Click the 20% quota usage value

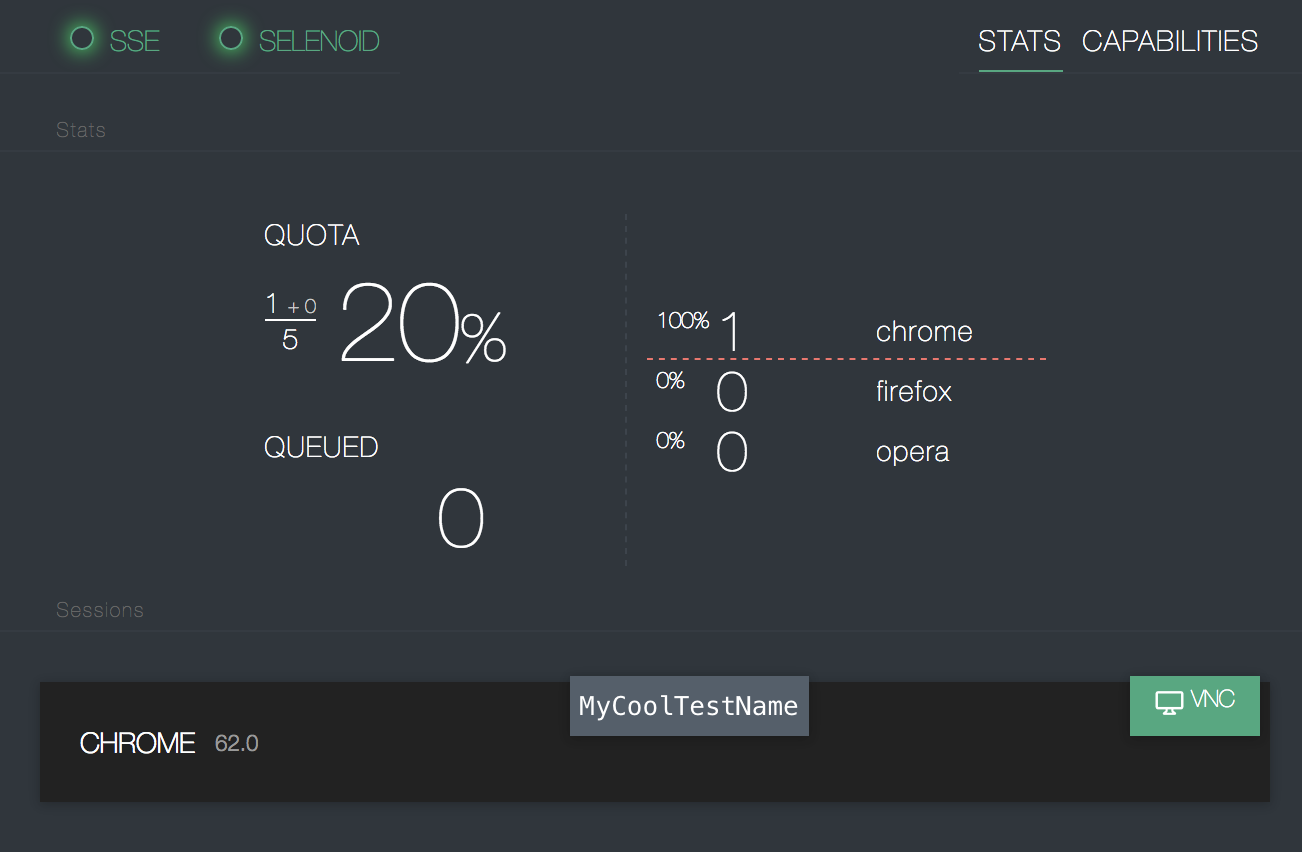tap(423, 324)
